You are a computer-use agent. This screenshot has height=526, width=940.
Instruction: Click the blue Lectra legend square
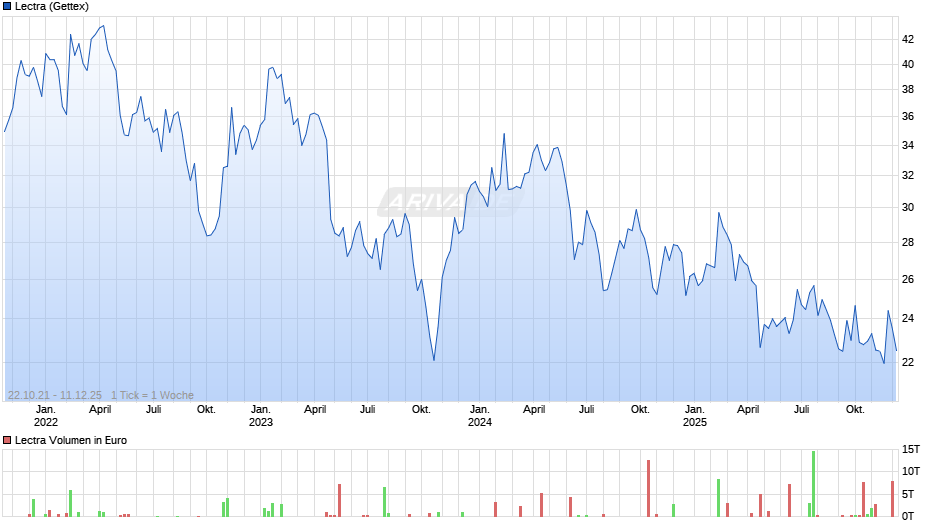[x=7, y=7]
